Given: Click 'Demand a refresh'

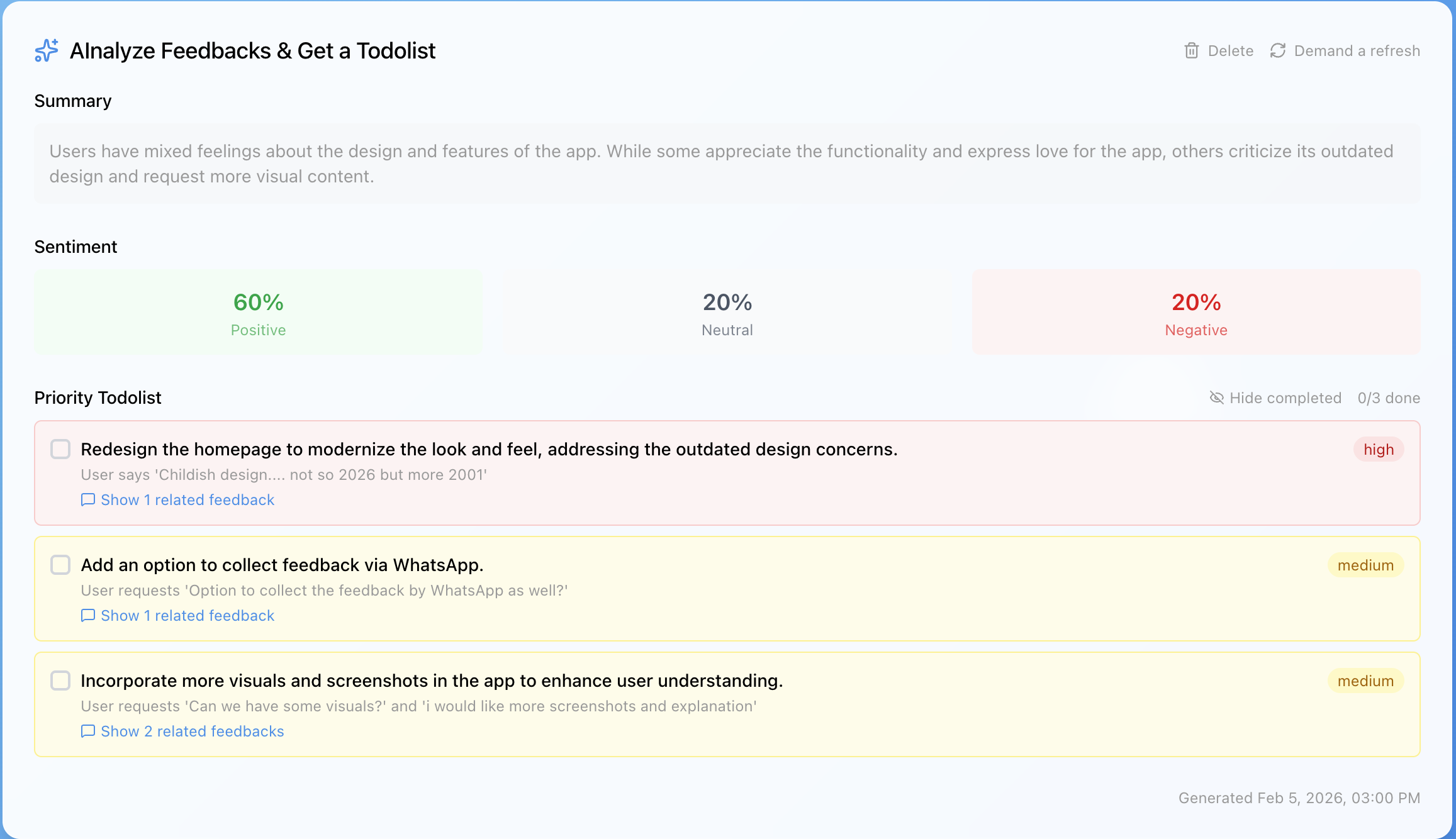Looking at the screenshot, I should pos(1357,50).
